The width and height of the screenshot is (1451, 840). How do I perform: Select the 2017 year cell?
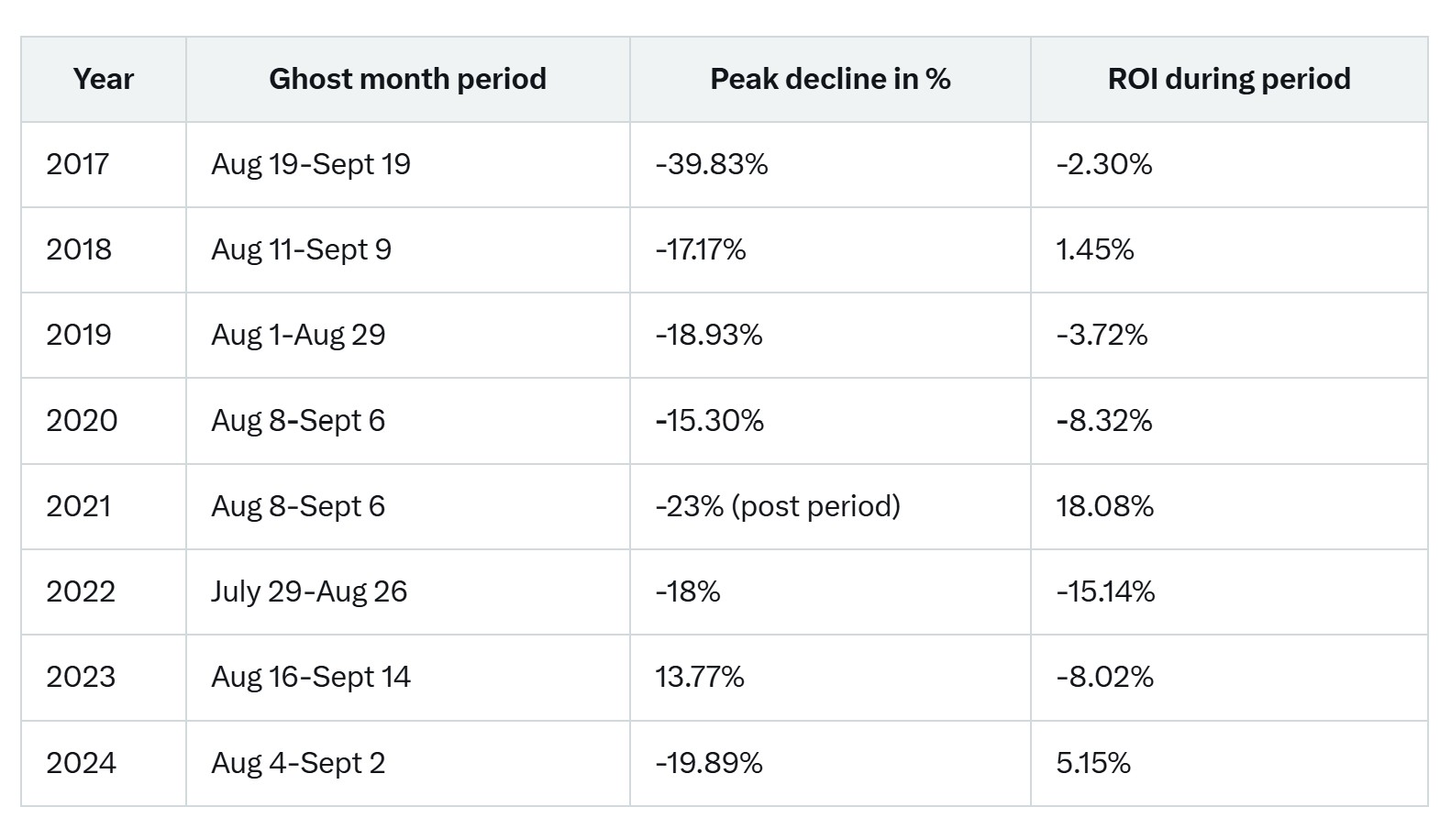point(78,165)
